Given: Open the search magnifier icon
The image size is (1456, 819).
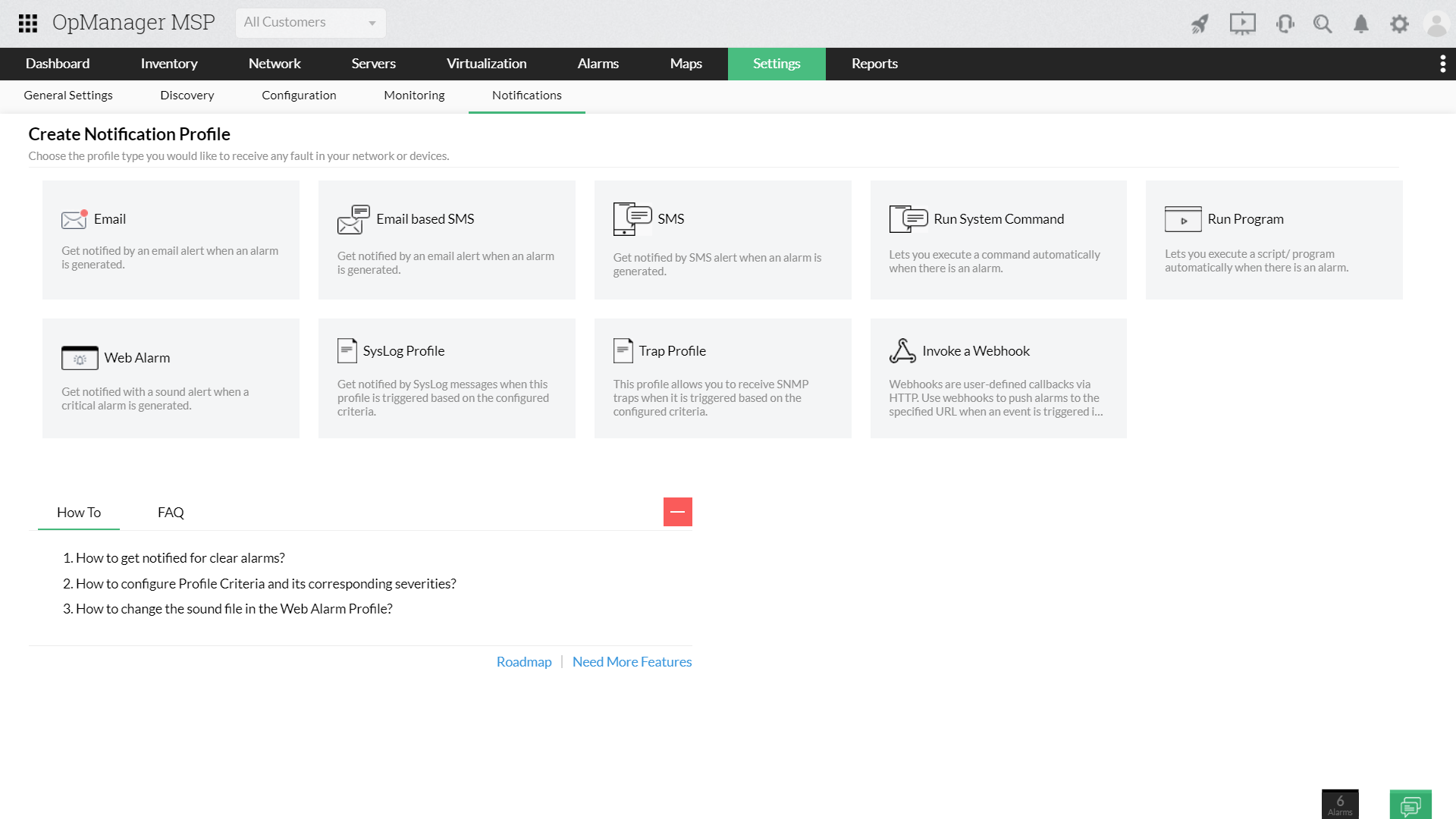Looking at the screenshot, I should click(x=1323, y=24).
